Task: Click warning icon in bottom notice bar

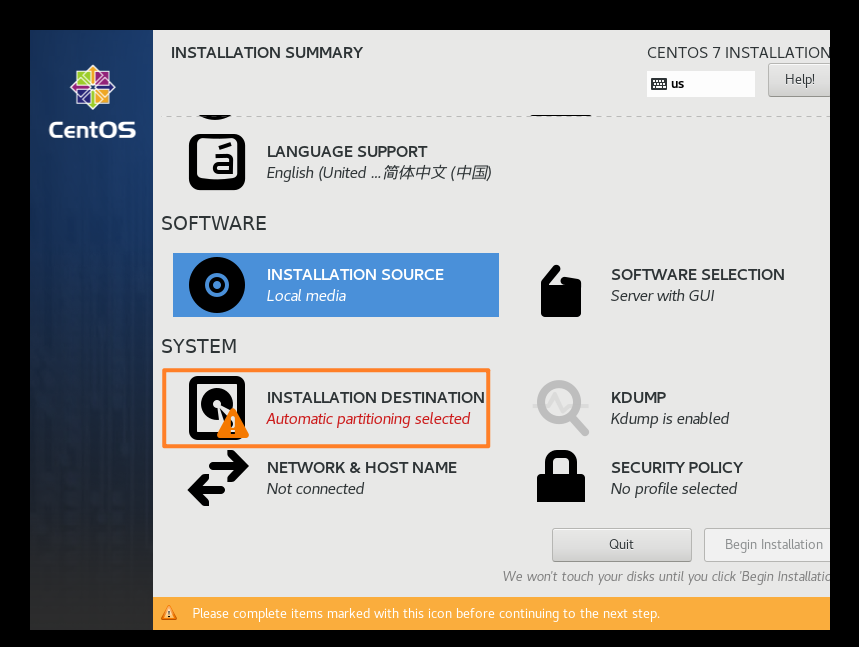Action: tap(169, 613)
